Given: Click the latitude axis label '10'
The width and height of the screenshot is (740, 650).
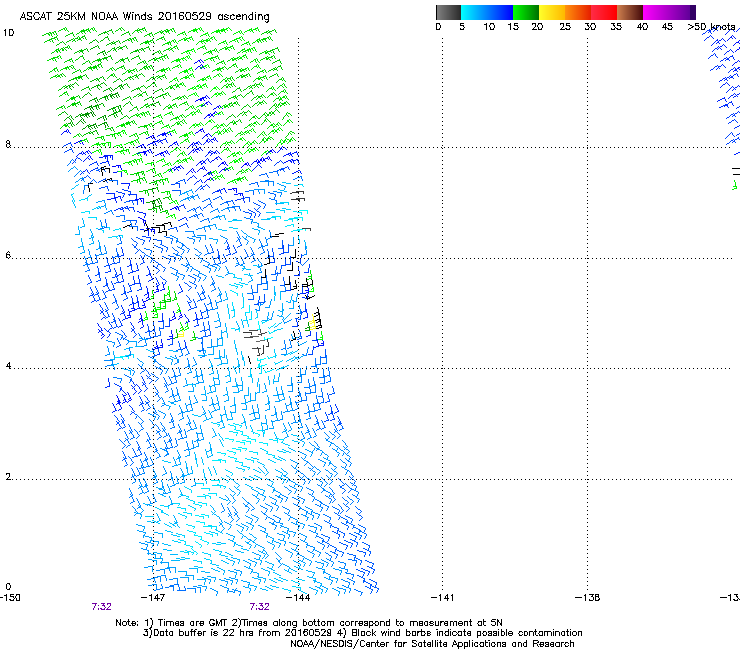Looking at the screenshot, I should (8, 33).
